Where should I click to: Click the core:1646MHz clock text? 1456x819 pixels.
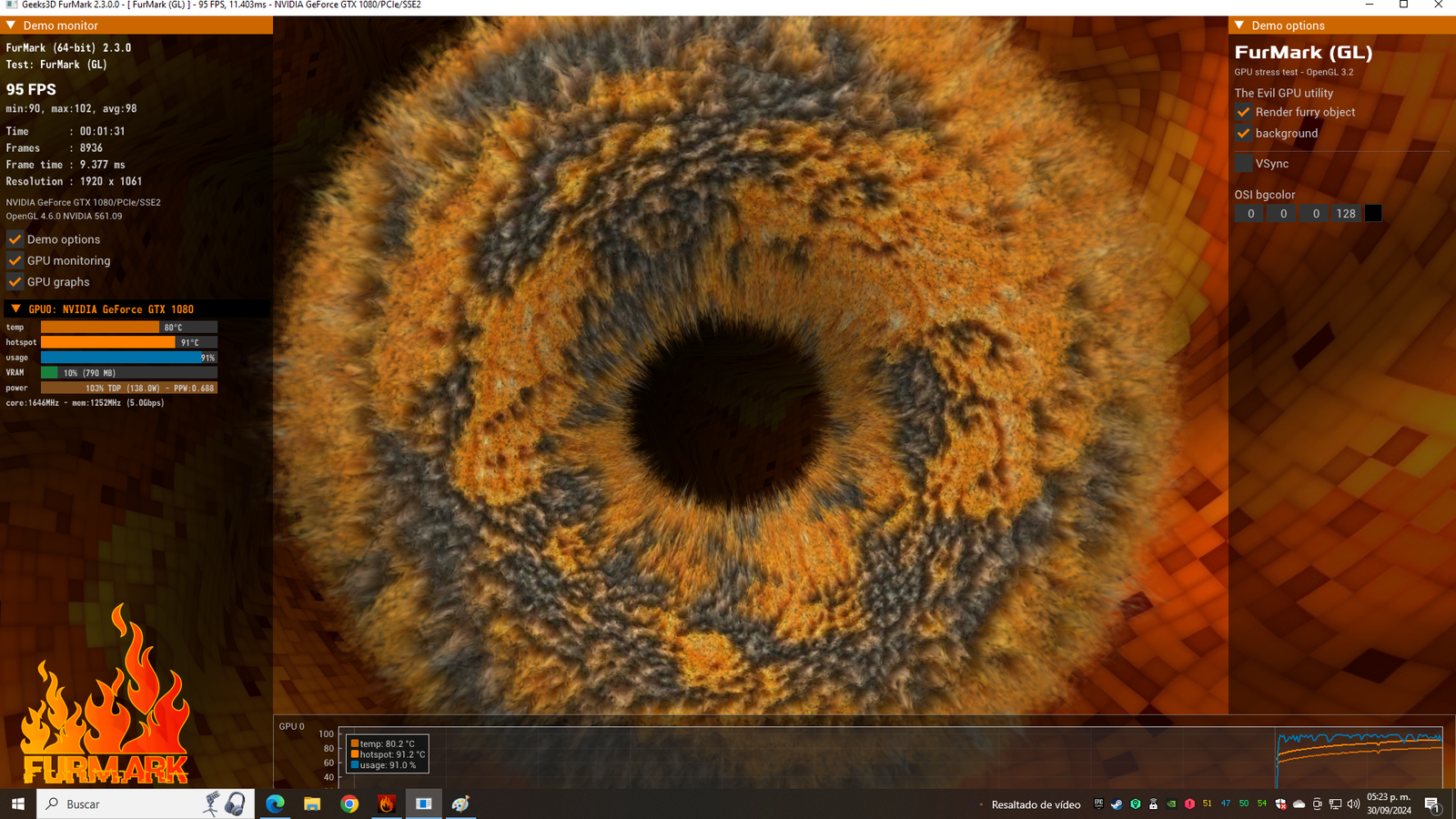point(32,402)
